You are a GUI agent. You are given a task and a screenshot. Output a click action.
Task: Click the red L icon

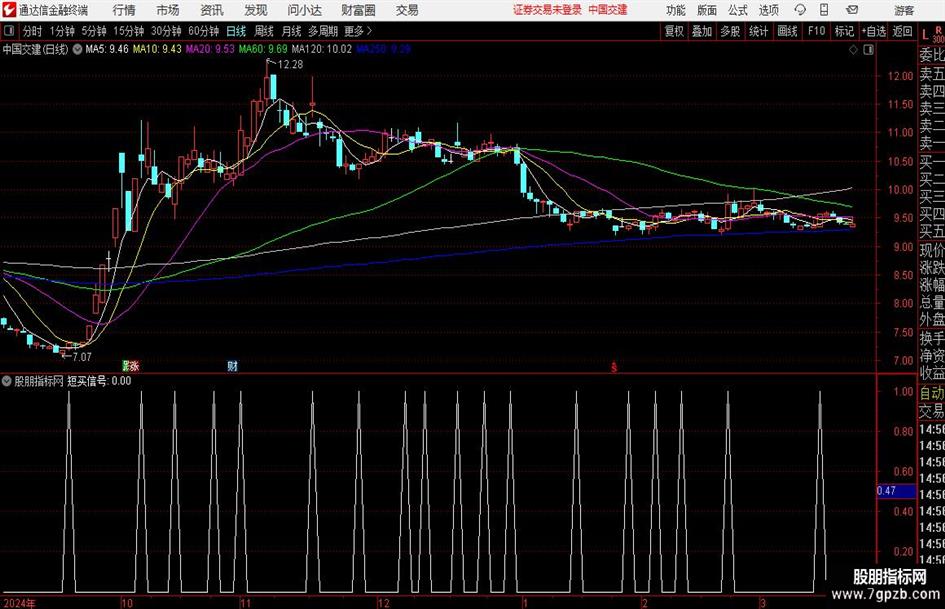click(925, 35)
